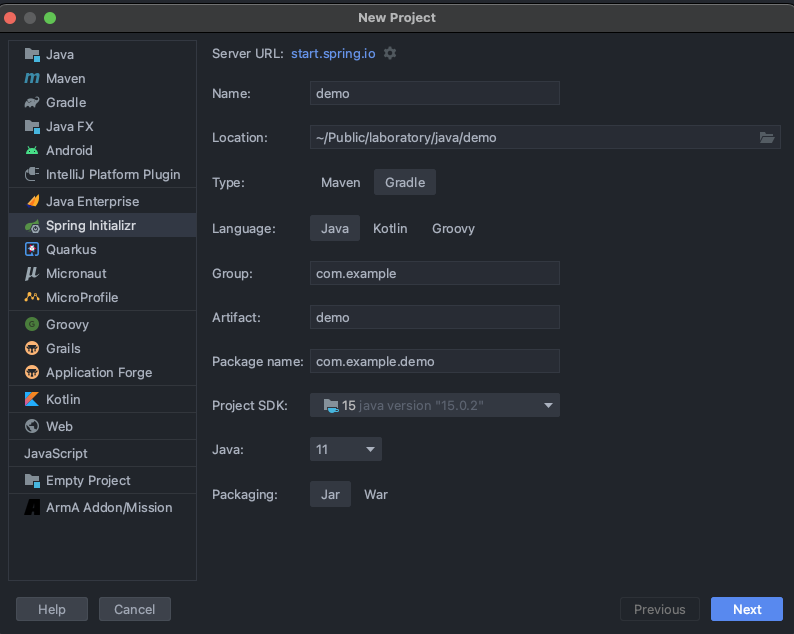Select War packaging
This screenshot has height=634, width=794.
click(376, 494)
